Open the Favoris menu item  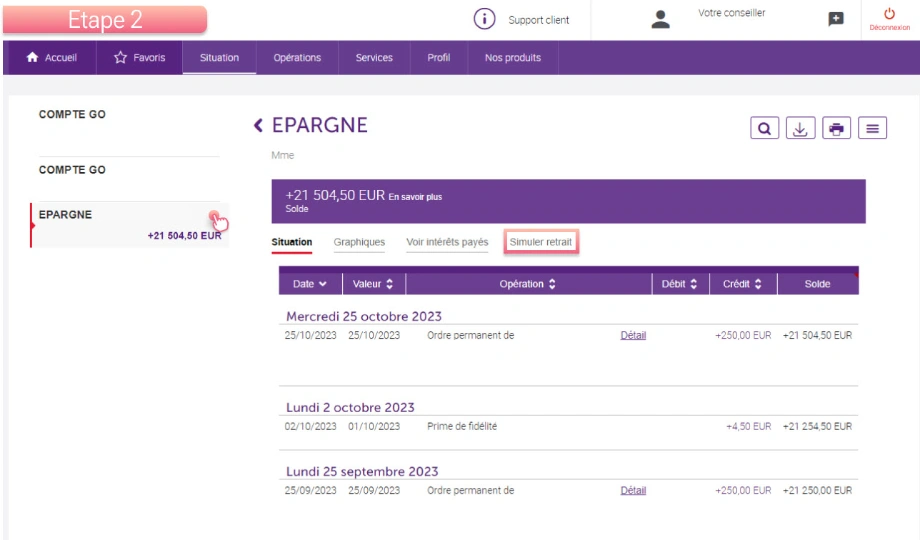(140, 58)
